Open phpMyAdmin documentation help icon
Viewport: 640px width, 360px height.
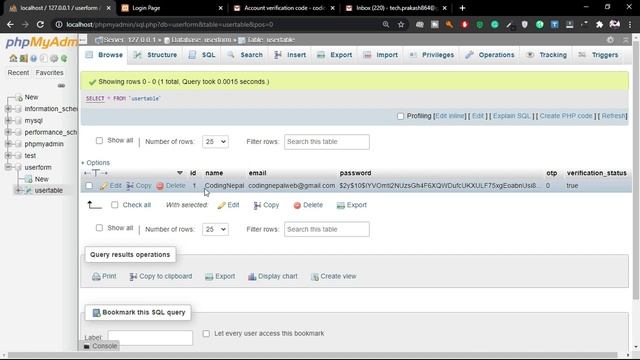coord(34,58)
